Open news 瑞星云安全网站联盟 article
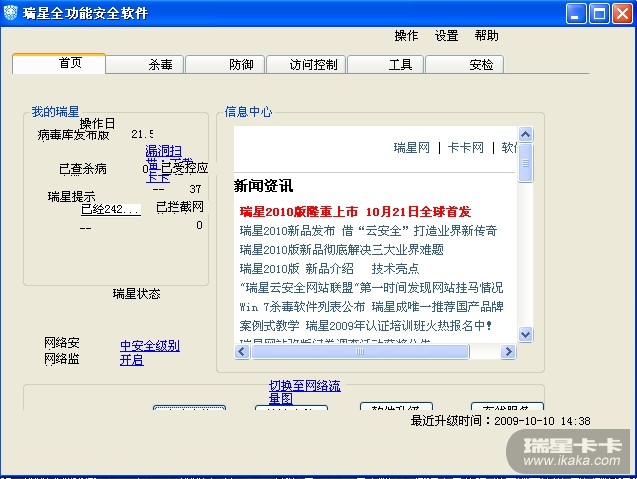 371,288
